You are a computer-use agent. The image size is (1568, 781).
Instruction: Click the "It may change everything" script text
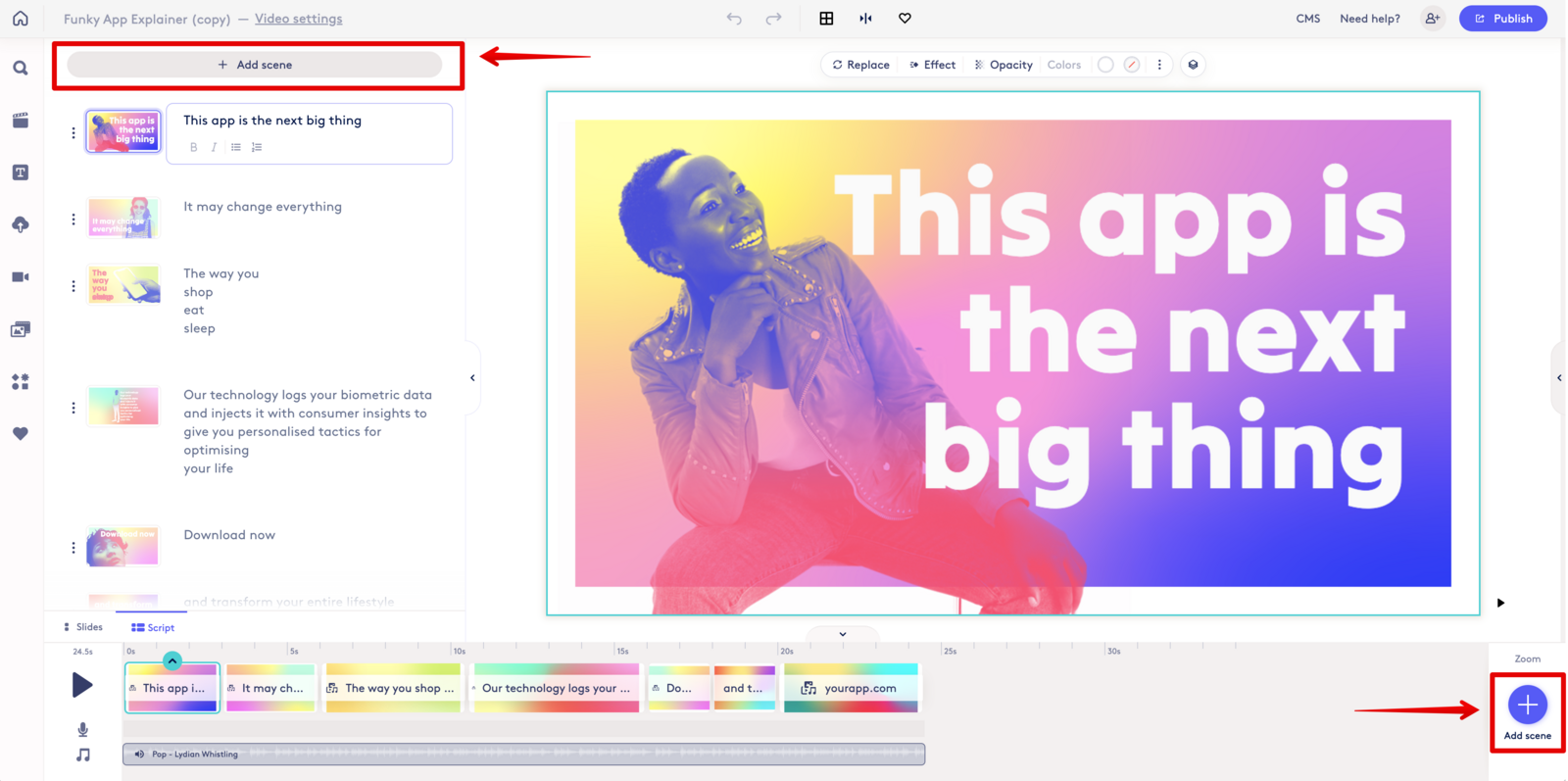click(x=263, y=207)
